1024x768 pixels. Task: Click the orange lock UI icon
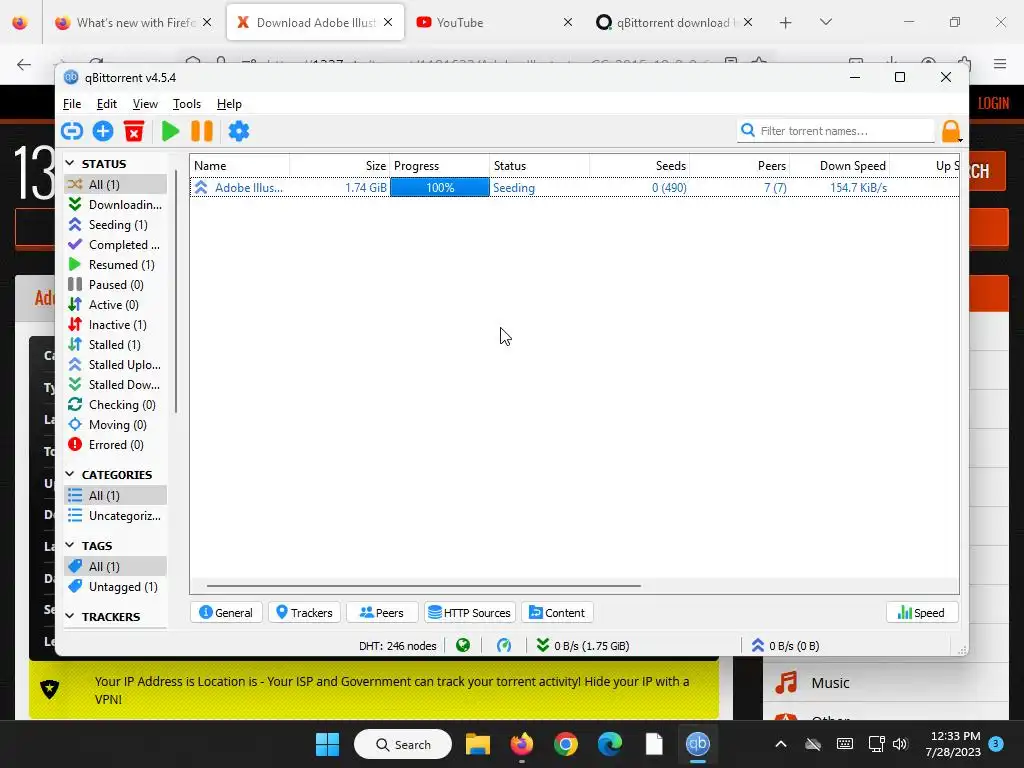pyautogui.click(x=951, y=131)
